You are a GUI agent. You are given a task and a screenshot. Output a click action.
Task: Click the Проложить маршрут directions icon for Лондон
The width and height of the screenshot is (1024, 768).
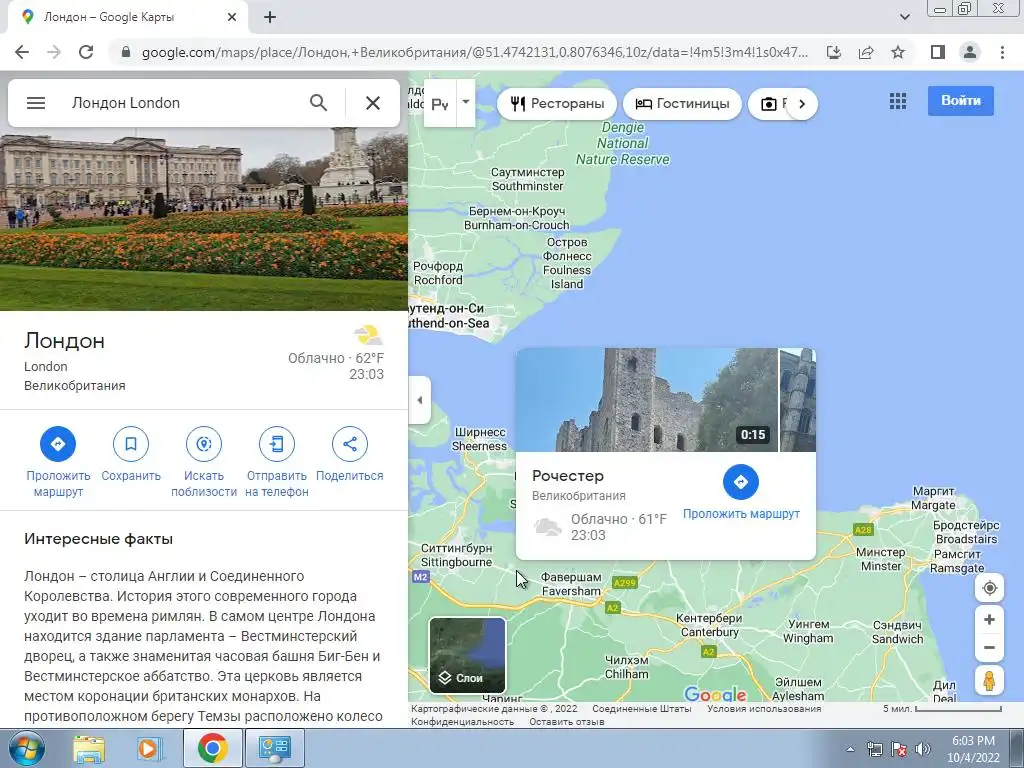pyautogui.click(x=57, y=444)
